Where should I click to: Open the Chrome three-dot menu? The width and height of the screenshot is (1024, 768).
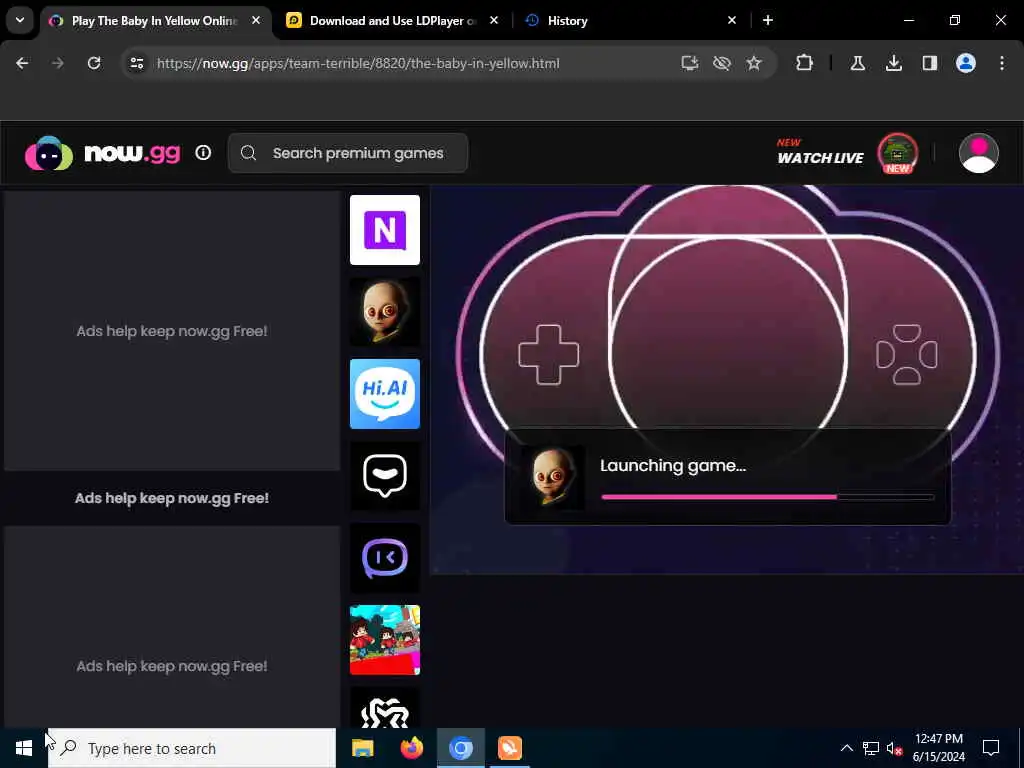(x=1002, y=63)
